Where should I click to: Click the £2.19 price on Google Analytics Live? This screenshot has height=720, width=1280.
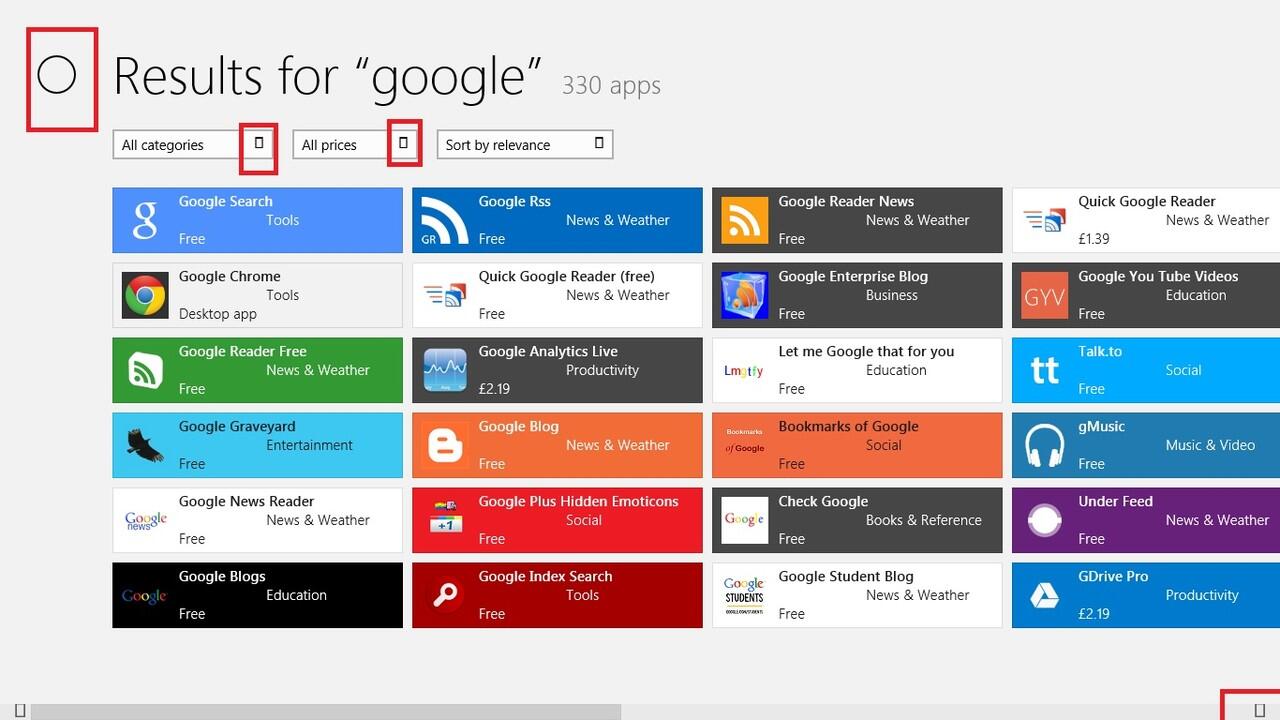(494, 389)
